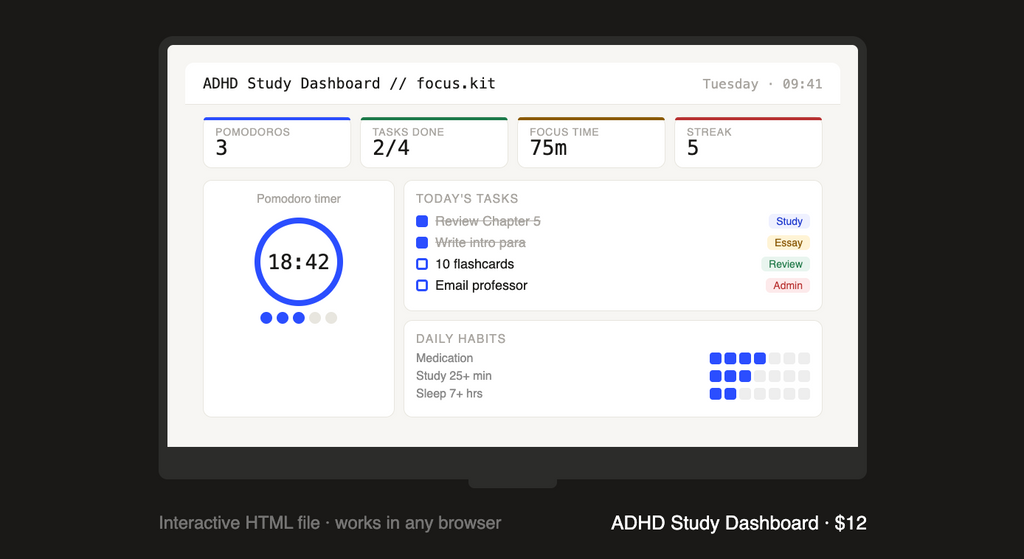Viewport: 1024px width, 559px height.
Task: Toggle Study 25+ min last day square
Action: coord(804,376)
